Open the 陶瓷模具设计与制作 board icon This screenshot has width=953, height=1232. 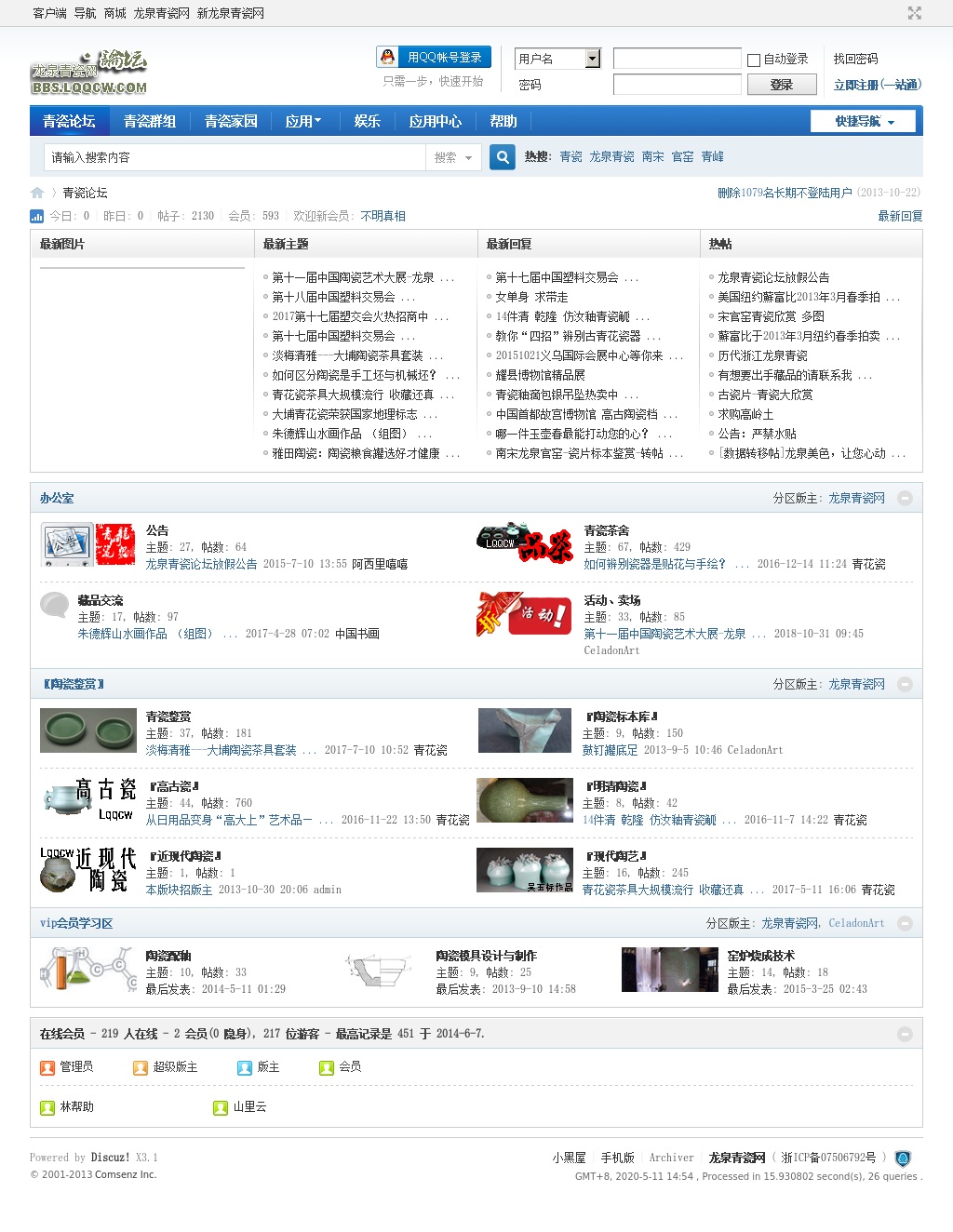(x=378, y=970)
